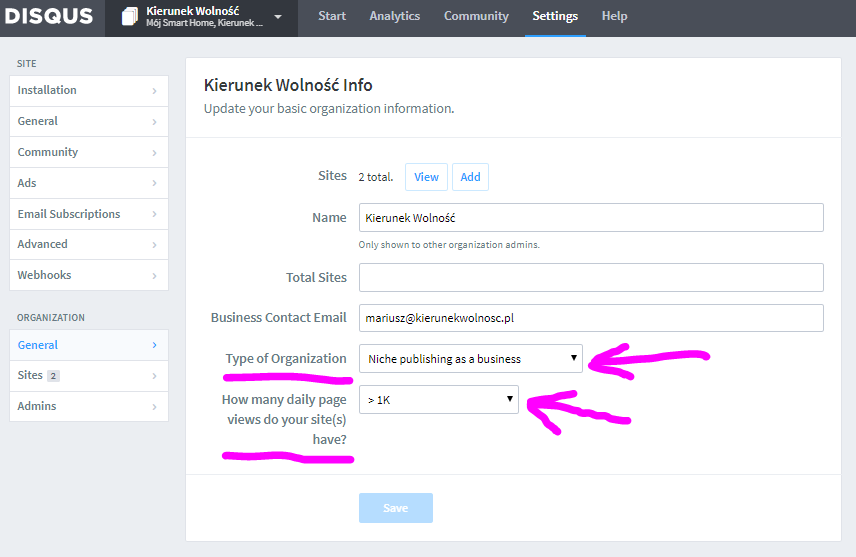Open Installation settings in sidebar
This screenshot has height=557, width=856.
[88, 90]
